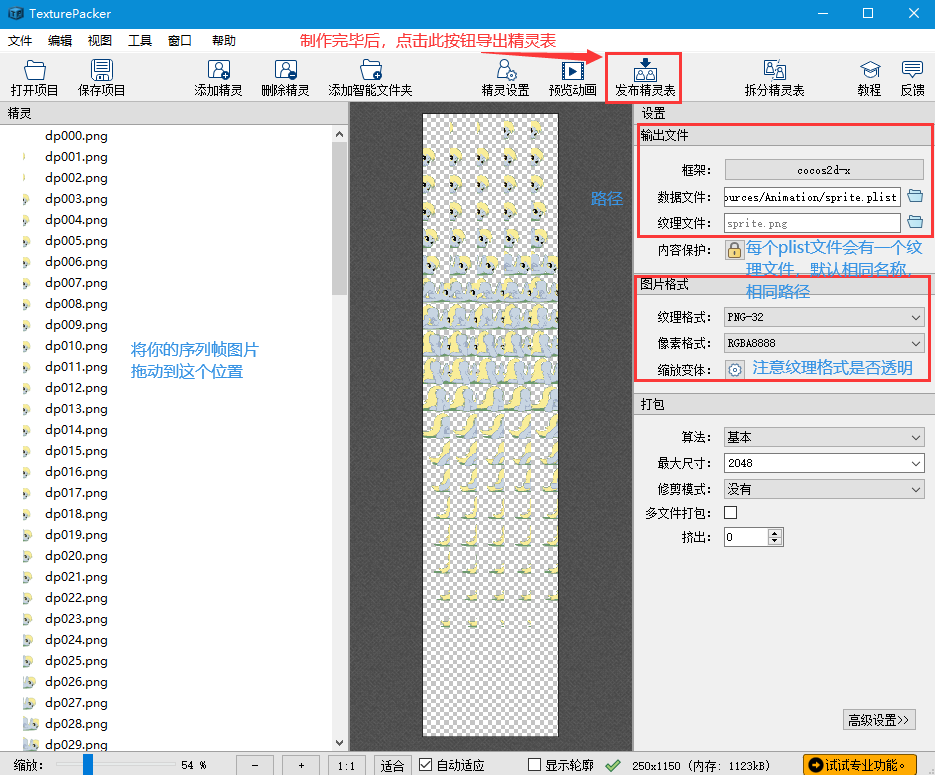Select dp015.png in the sprite list
The image size is (935, 775).
pyautogui.click(x=76, y=450)
